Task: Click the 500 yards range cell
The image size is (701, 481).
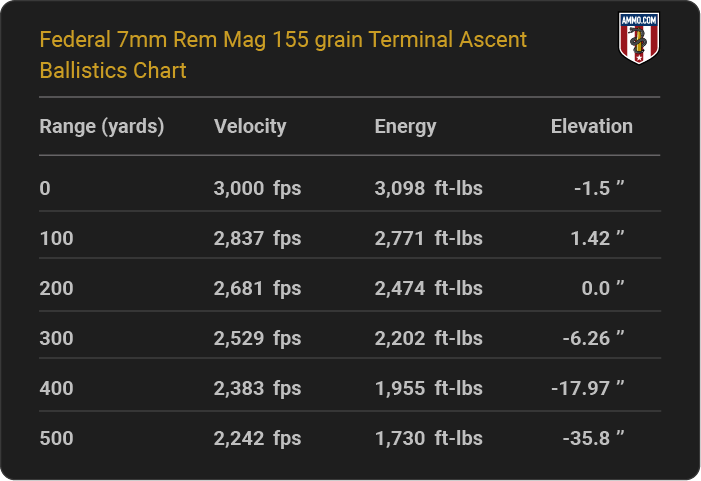Action: click(56, 438)
